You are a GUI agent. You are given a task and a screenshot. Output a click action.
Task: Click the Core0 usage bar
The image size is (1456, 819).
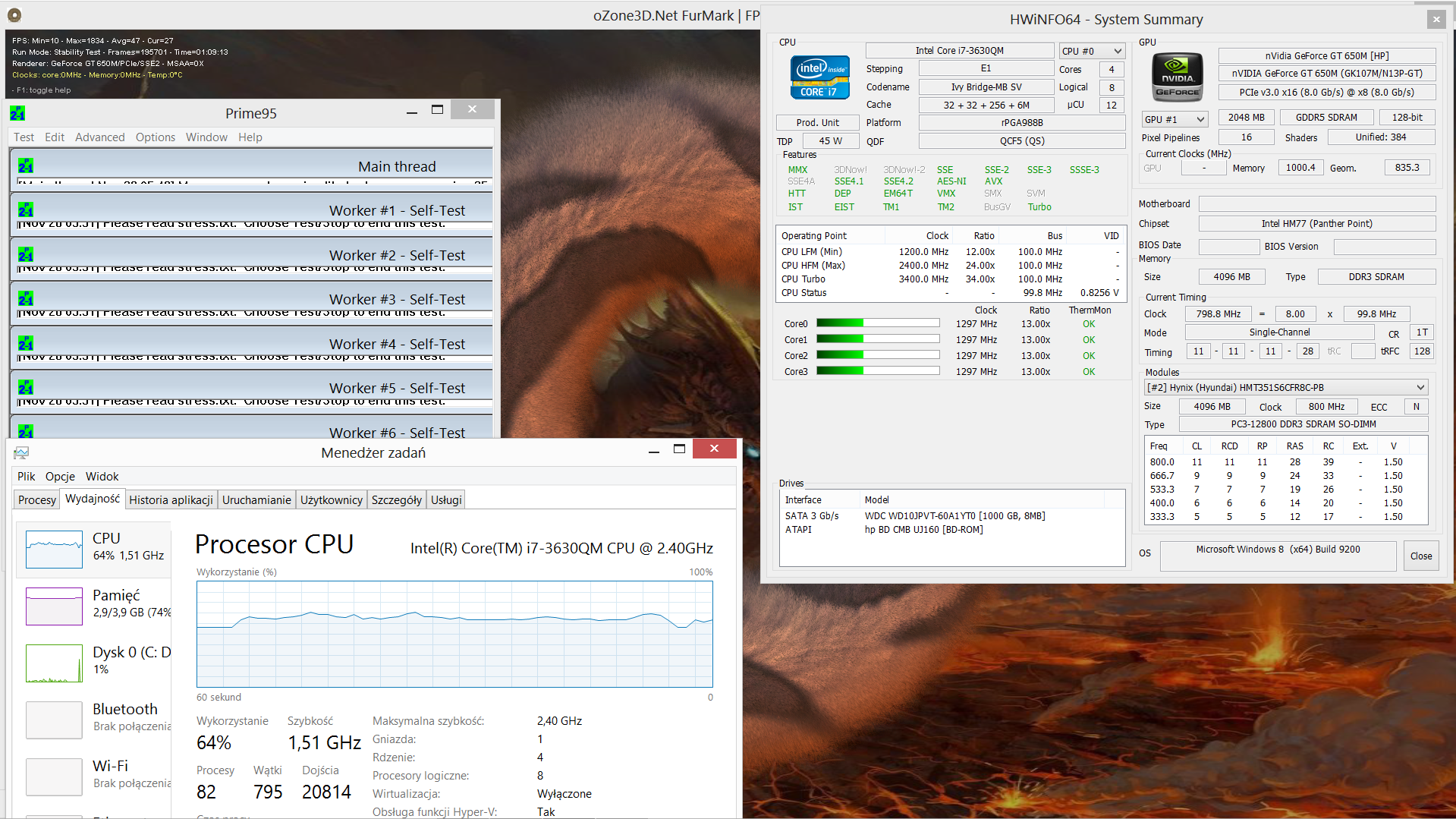(x=878, y=323)
